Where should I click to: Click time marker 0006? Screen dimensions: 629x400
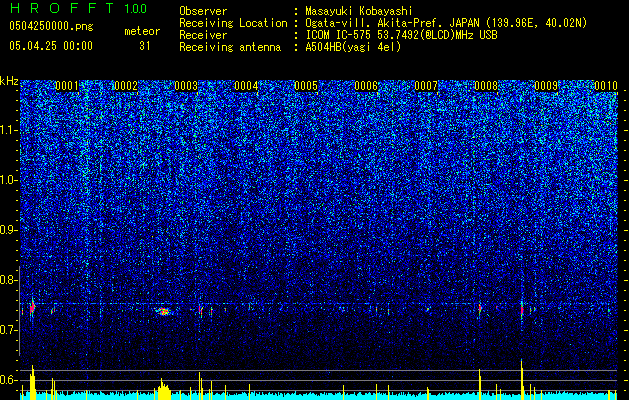(366, 86)
